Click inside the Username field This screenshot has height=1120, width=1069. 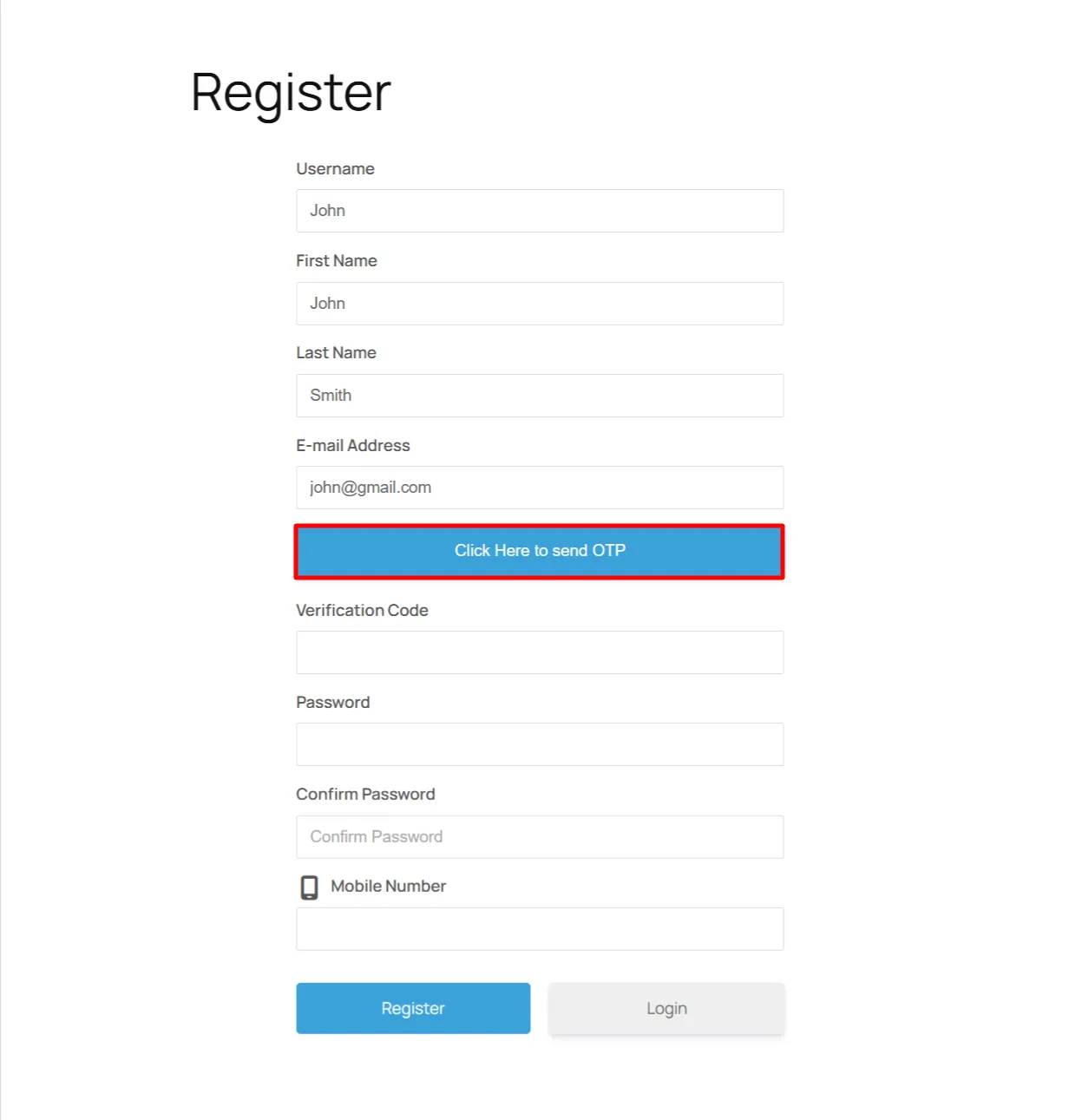click(539, 210)
